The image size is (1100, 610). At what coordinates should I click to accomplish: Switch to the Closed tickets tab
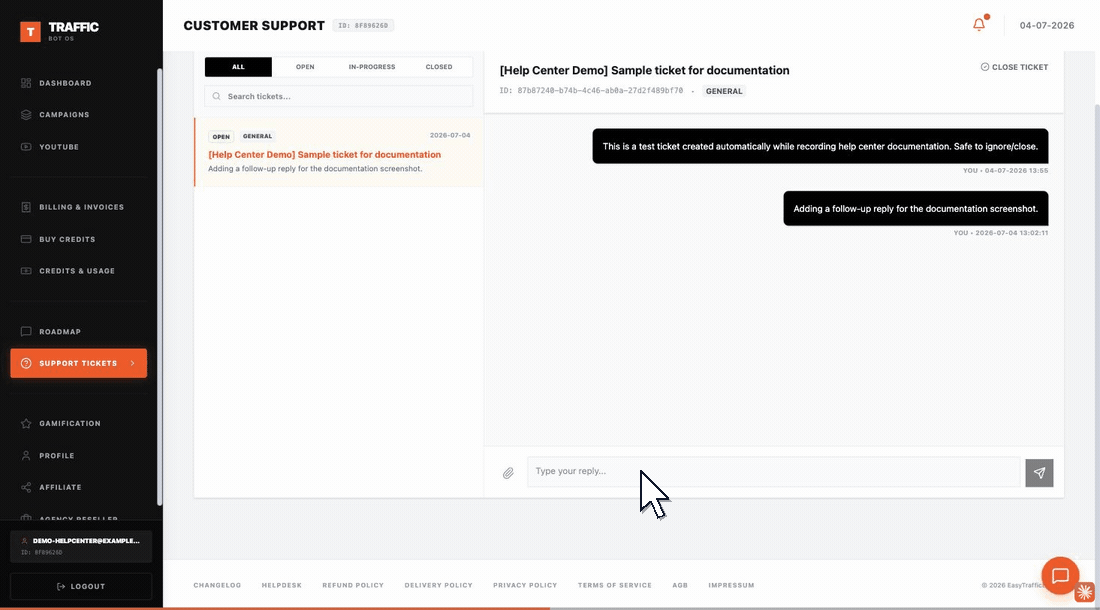439,67
